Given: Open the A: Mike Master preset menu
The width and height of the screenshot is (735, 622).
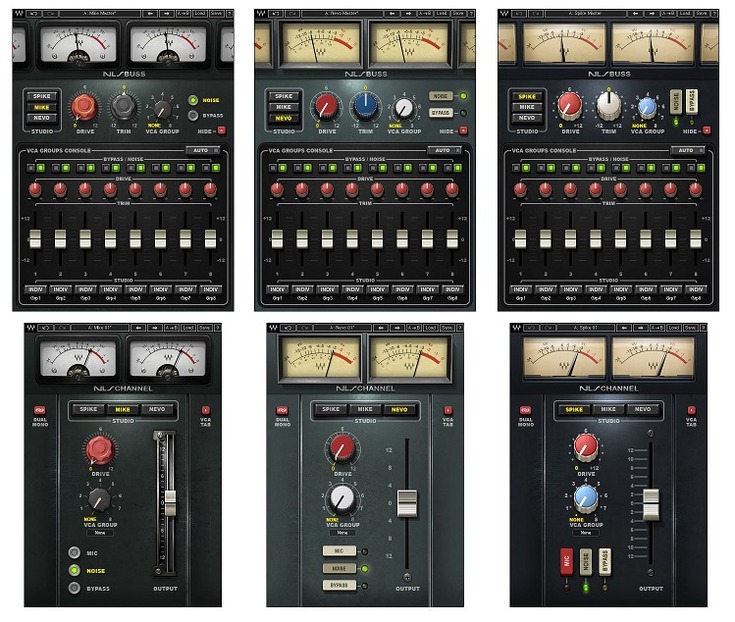Looking at the screenshot, I should (99, 14).
